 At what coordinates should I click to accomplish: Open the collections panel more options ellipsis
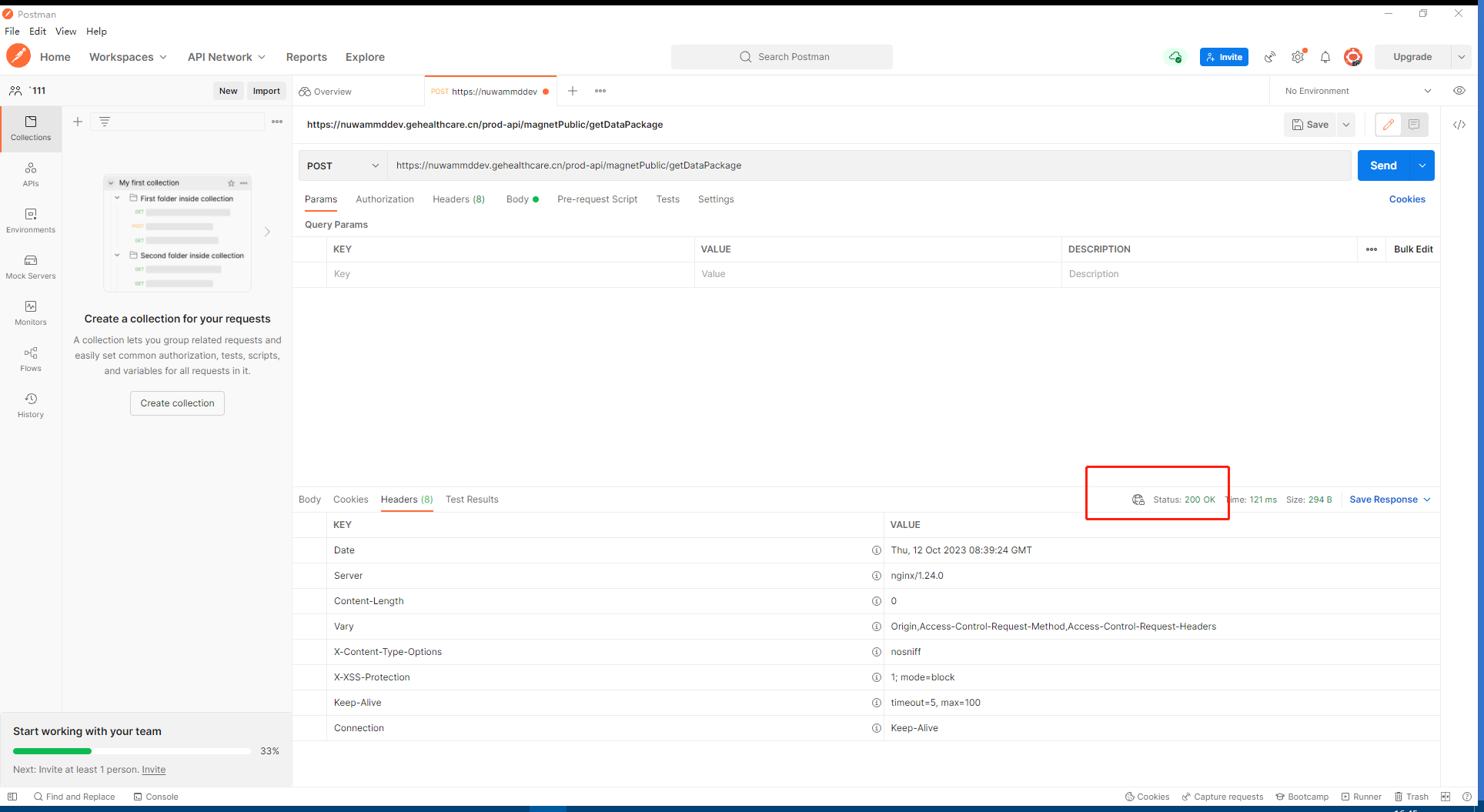pyautogui.click(x=277, y=122)
